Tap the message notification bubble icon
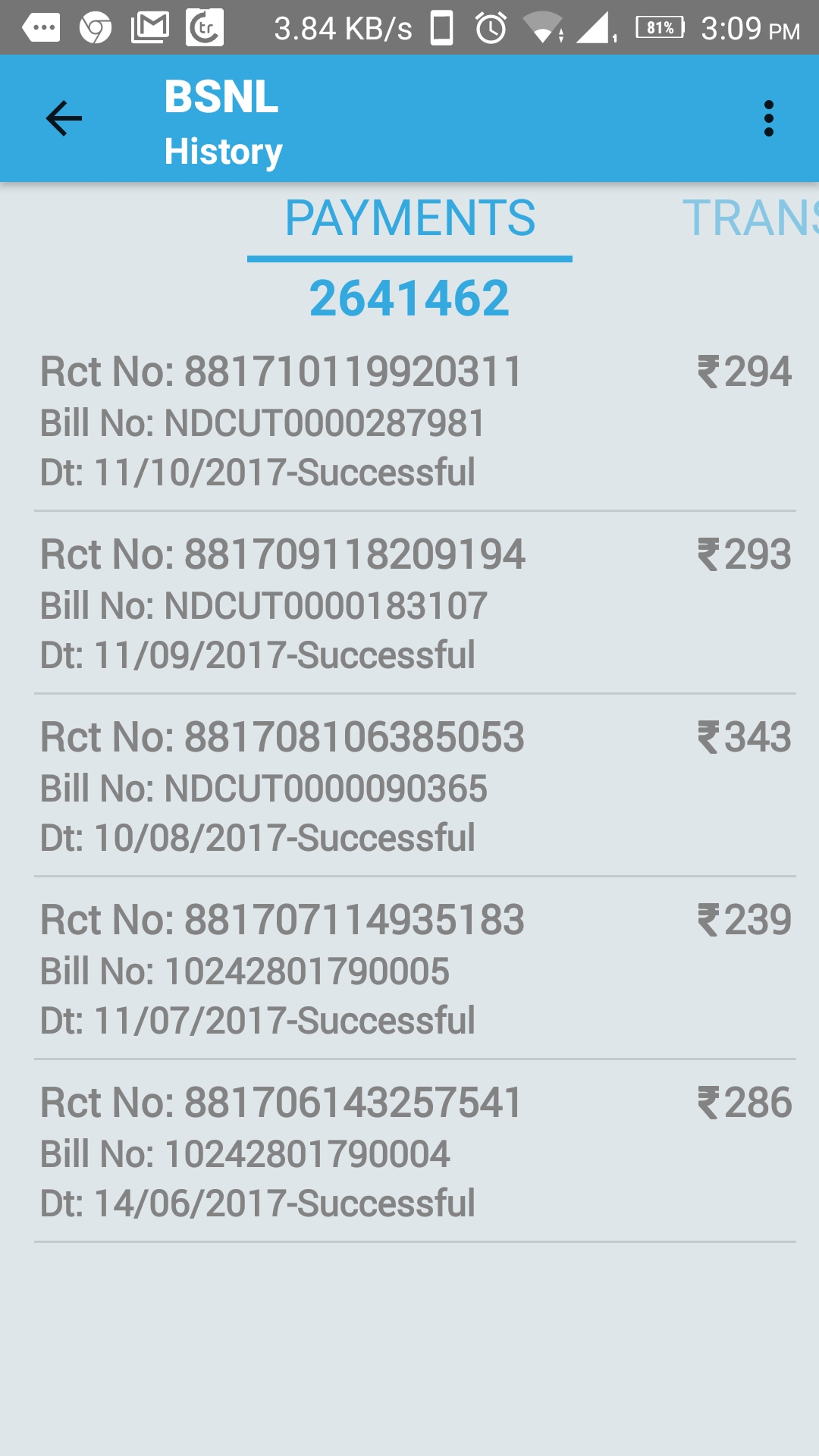Image resolution: width=819 pixels, height=1456 pixels. (x=41, y=29)
